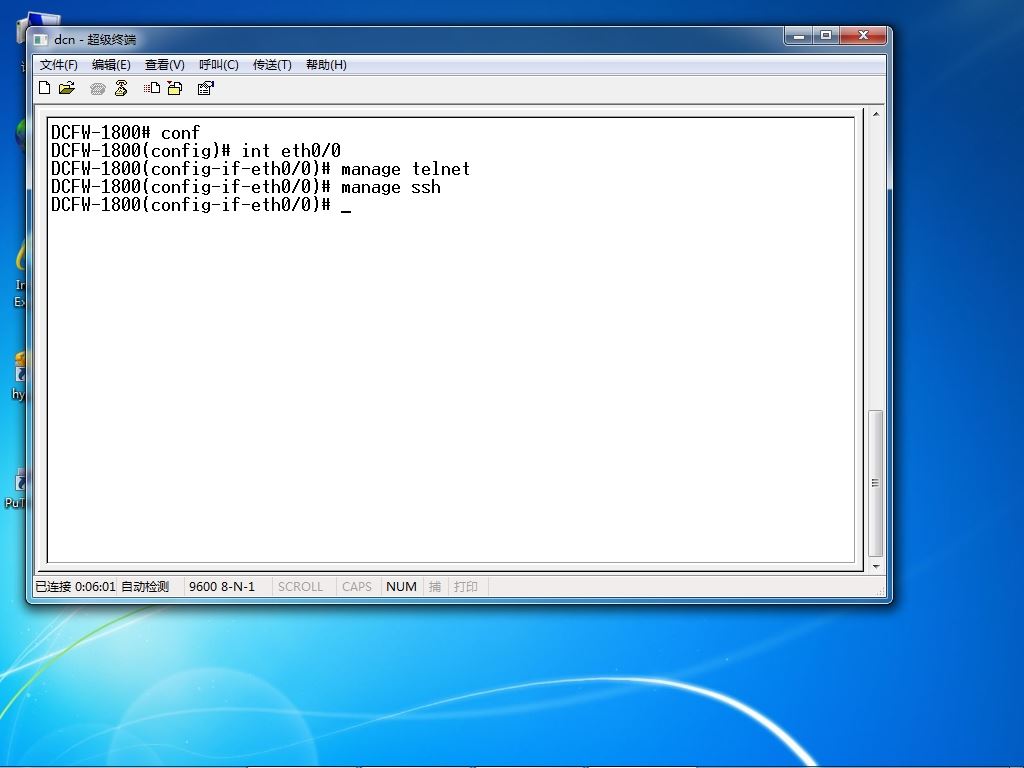Click at the terminal cursor prompt line
The height and width of the screenshot is (768, 1024).
[201, 206]
